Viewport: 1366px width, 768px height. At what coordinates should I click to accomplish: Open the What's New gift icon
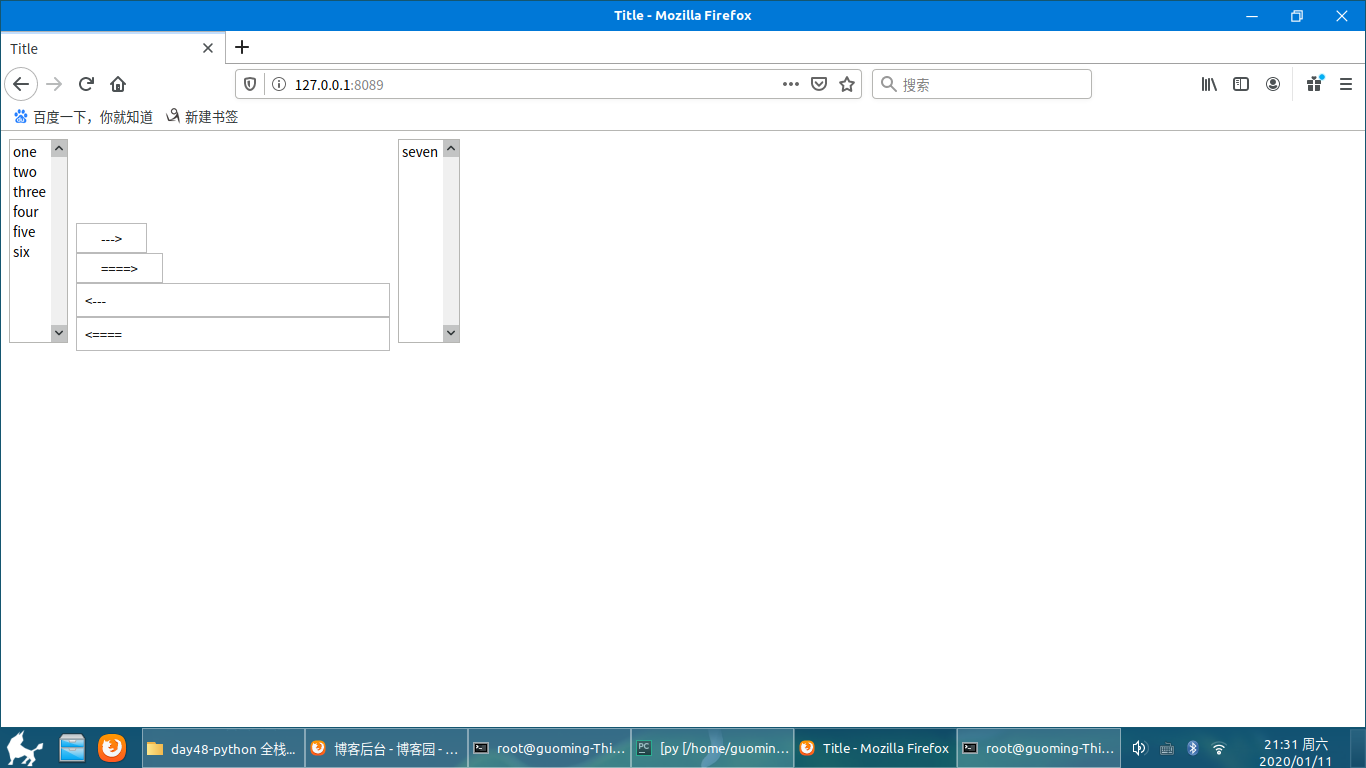click(1315, 84)
